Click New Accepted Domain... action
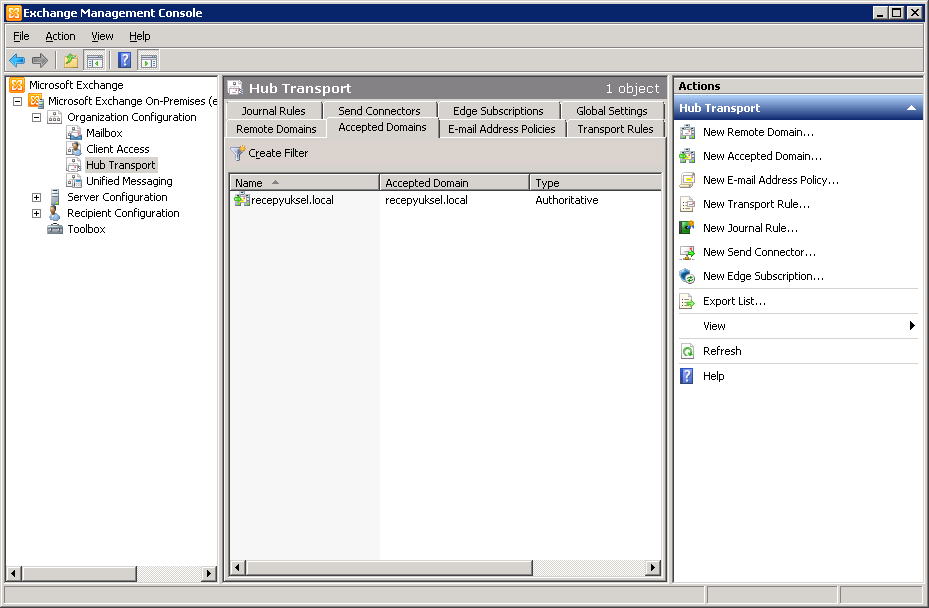The width and height of the screenshot is (929, 608). [762, 156]
